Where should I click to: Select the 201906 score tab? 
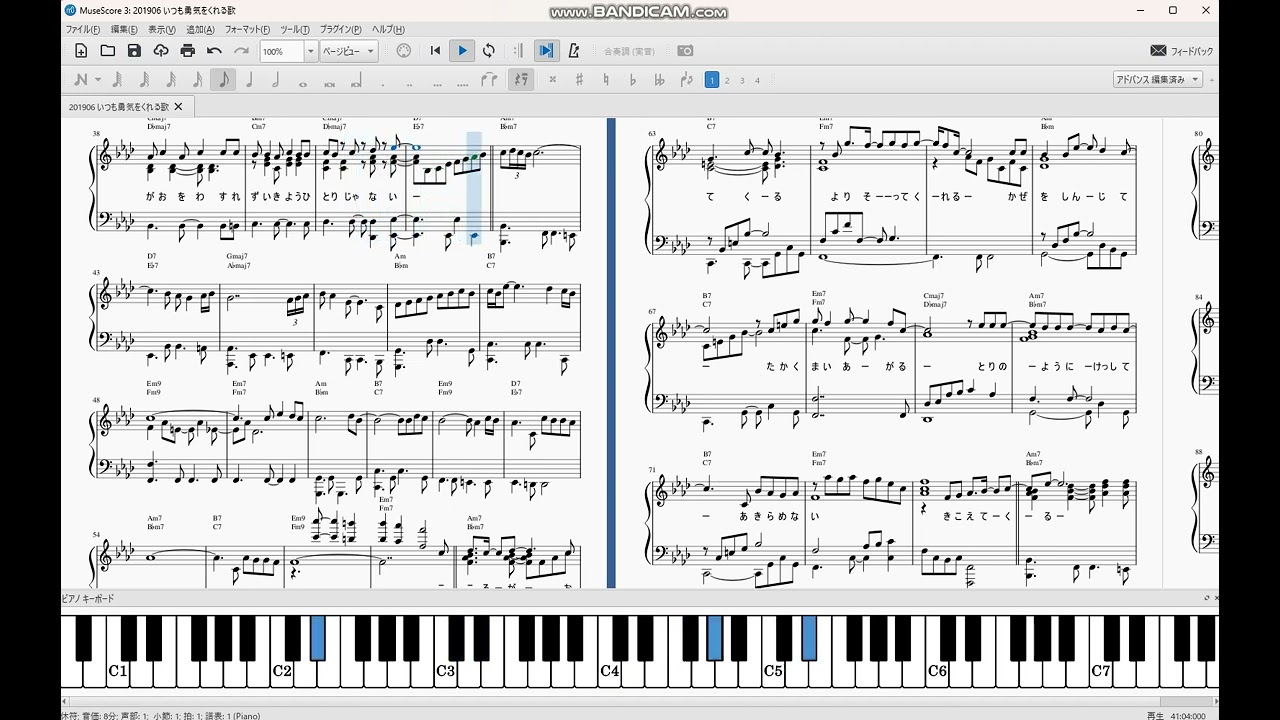tap(126, 106)
